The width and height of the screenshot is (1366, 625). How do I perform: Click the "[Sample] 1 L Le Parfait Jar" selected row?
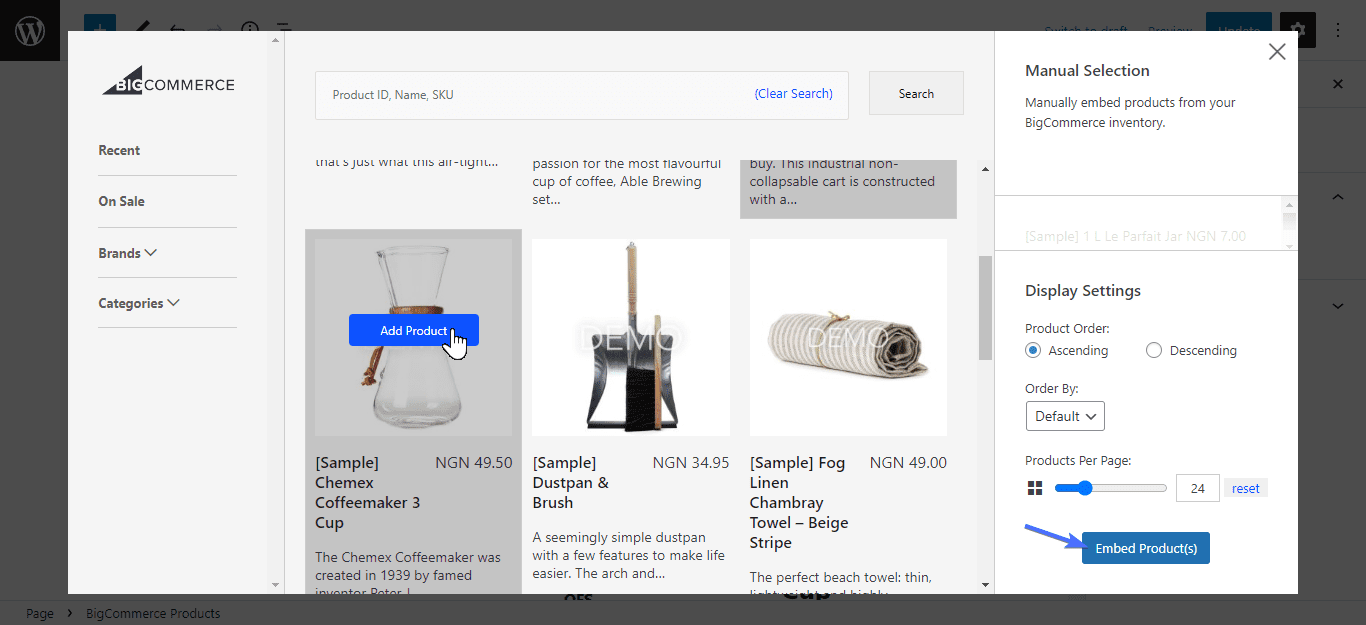coord(1136,237)
